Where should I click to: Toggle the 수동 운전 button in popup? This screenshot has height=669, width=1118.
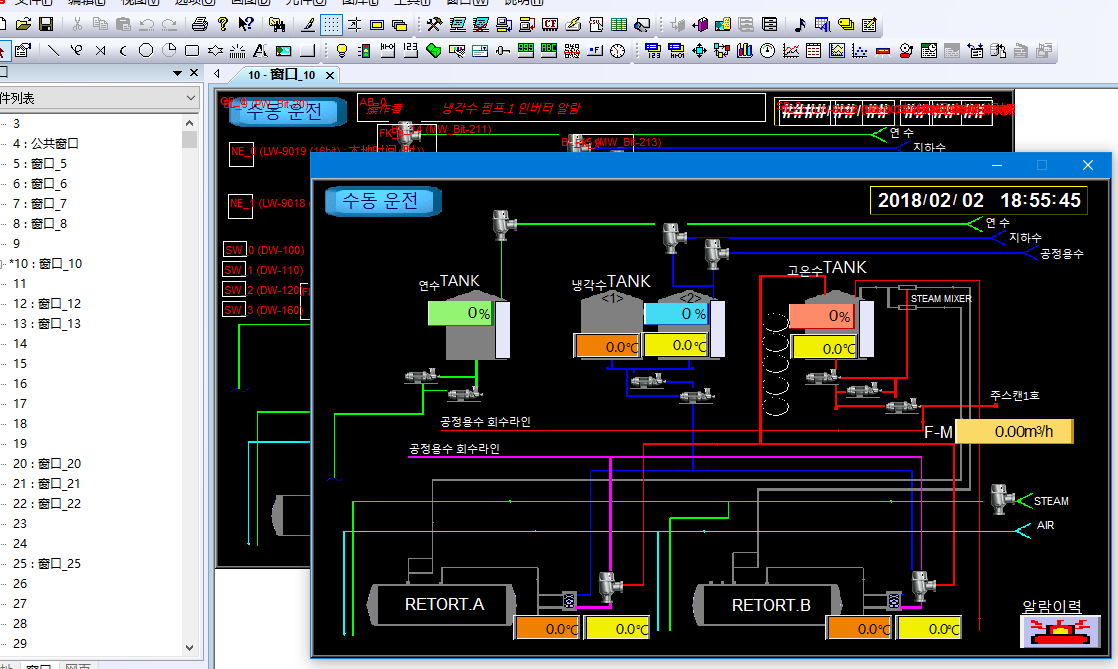pyautogui.click(x=384, y=201)
